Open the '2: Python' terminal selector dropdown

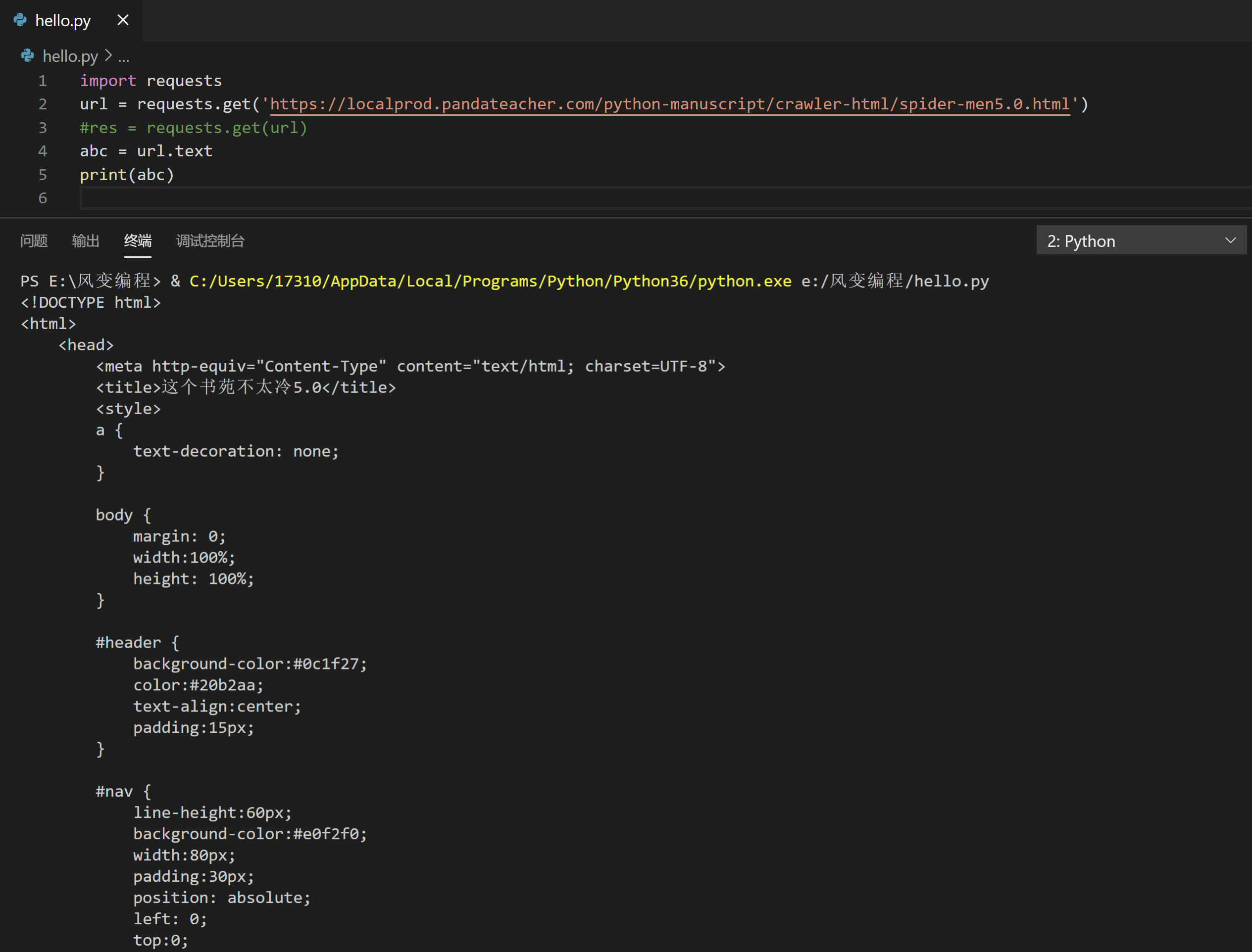coord(1141,240)
